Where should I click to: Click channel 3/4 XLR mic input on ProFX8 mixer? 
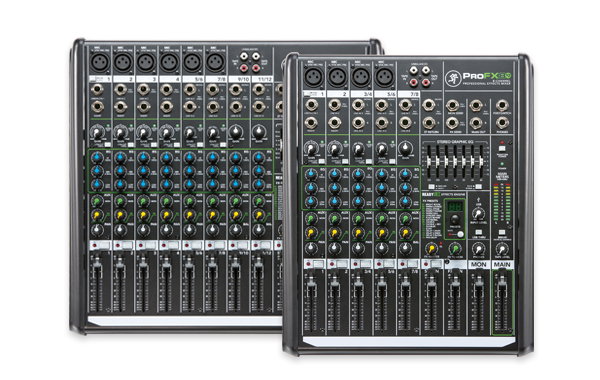pyautogui.click(x=361, y=77)
